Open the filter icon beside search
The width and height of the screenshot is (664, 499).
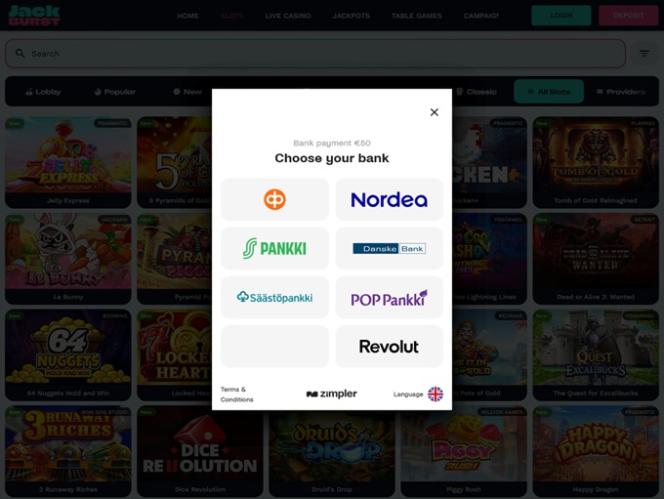(x=644, y=54)
